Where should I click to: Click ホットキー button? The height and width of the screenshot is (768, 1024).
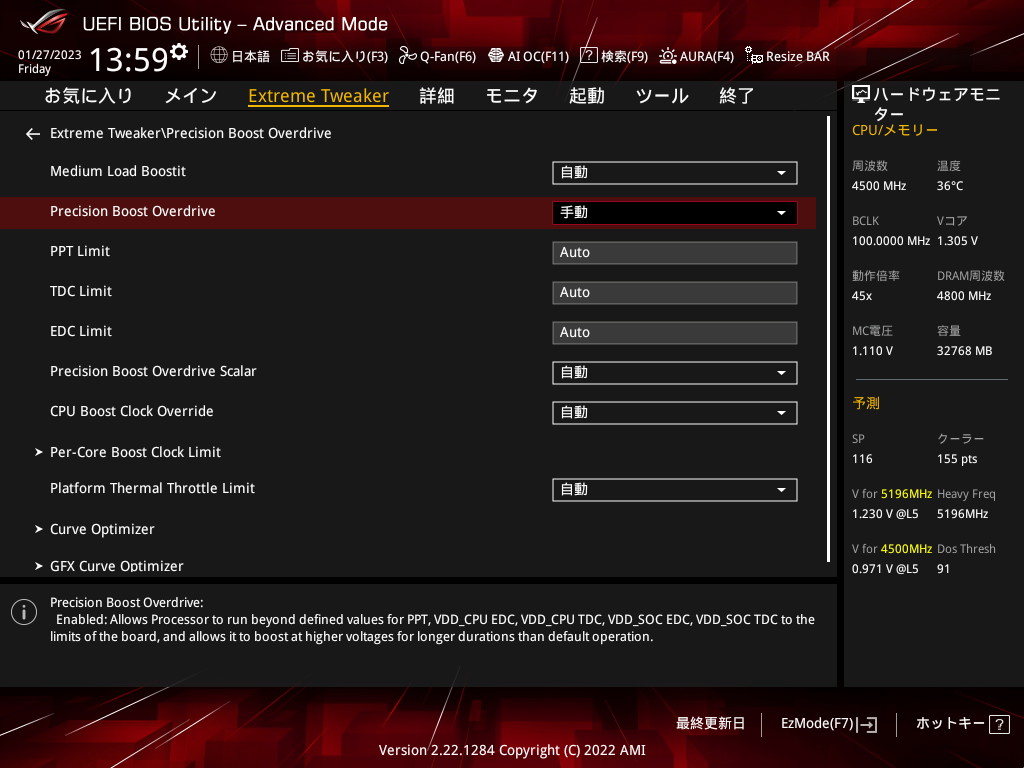tap(963, 724)
